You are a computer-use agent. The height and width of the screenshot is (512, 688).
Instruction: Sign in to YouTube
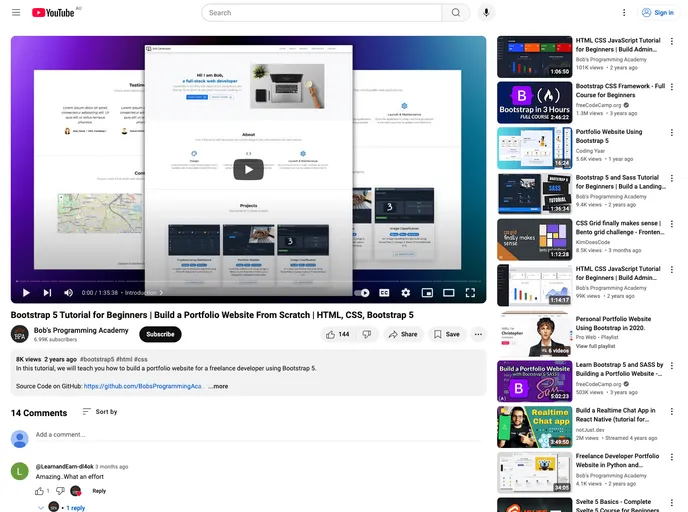pyautogui.click(x=658, y=13)
